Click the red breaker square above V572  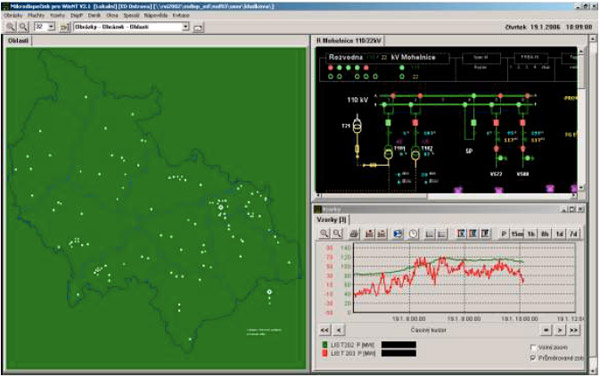(x=496, y=122)
